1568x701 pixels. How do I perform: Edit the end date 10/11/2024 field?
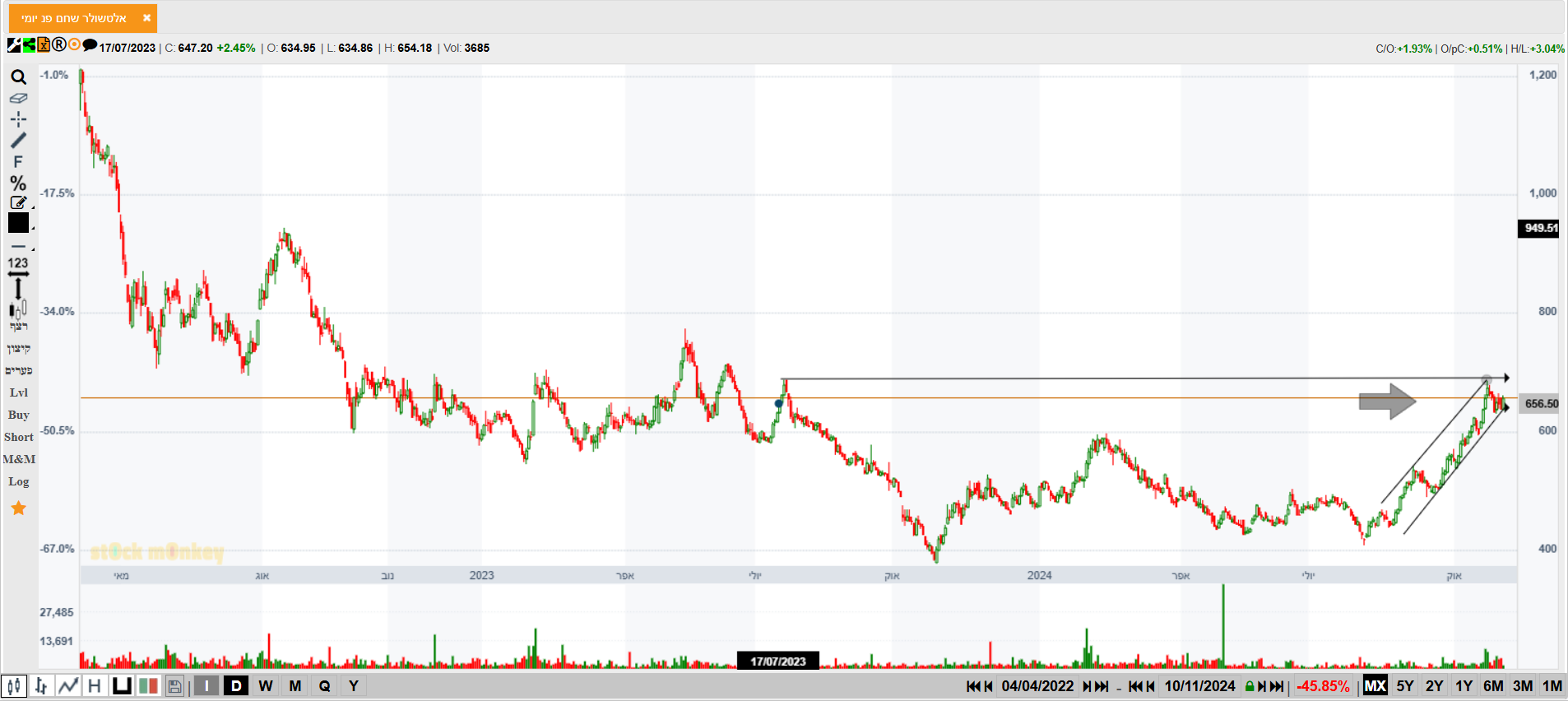(1199, 686)
